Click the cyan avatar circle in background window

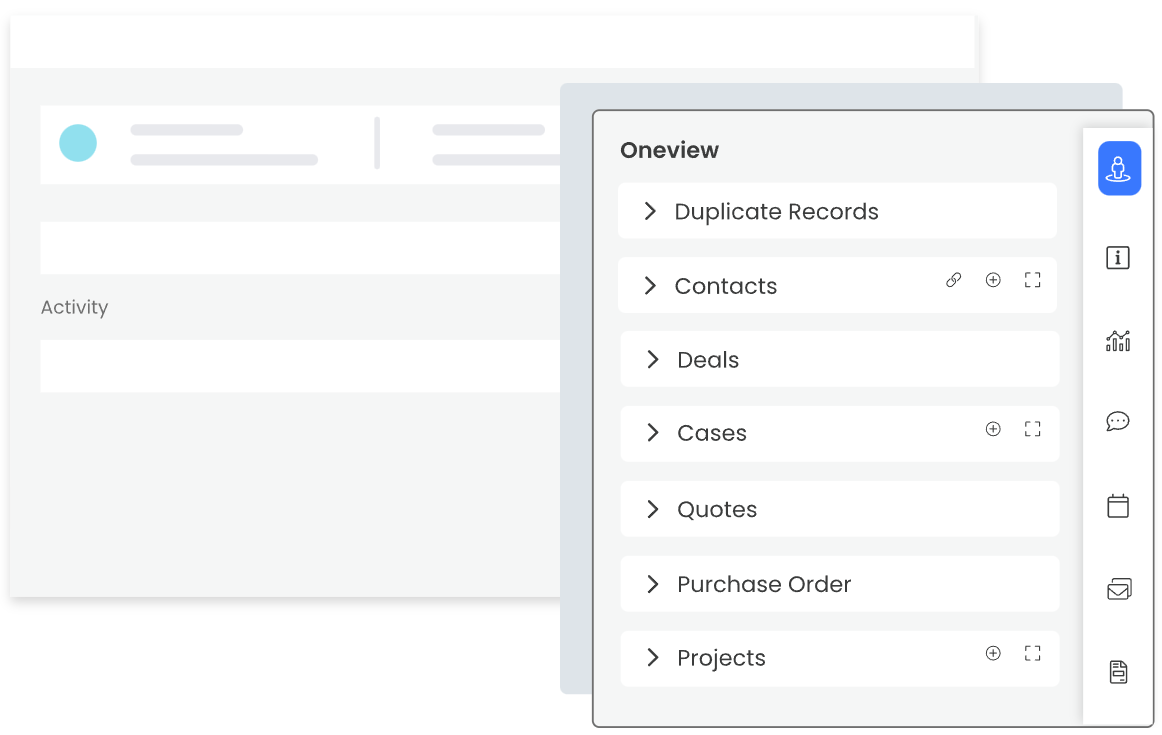(78, 143)
